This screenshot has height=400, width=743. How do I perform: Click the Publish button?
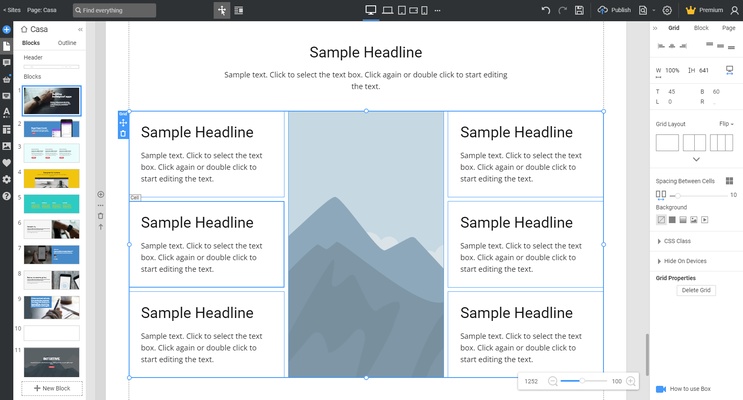point(614,10)
